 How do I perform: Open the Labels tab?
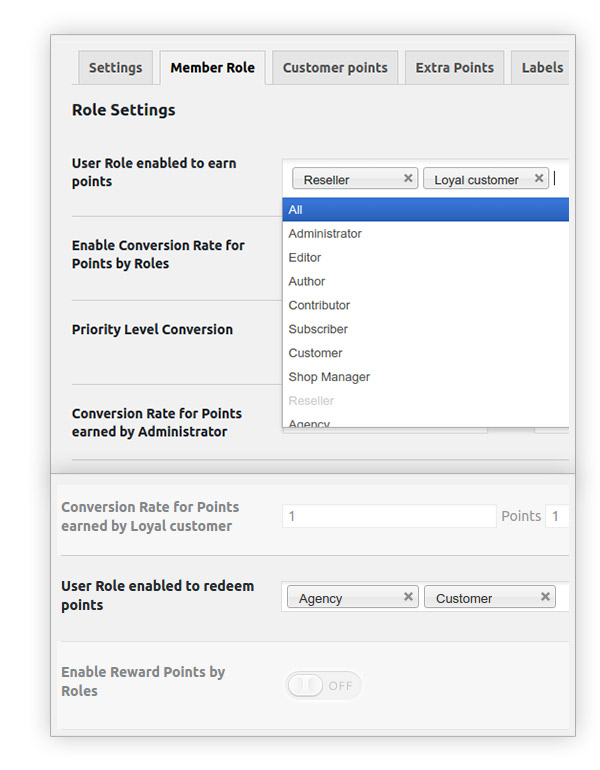tap(540, 68)
